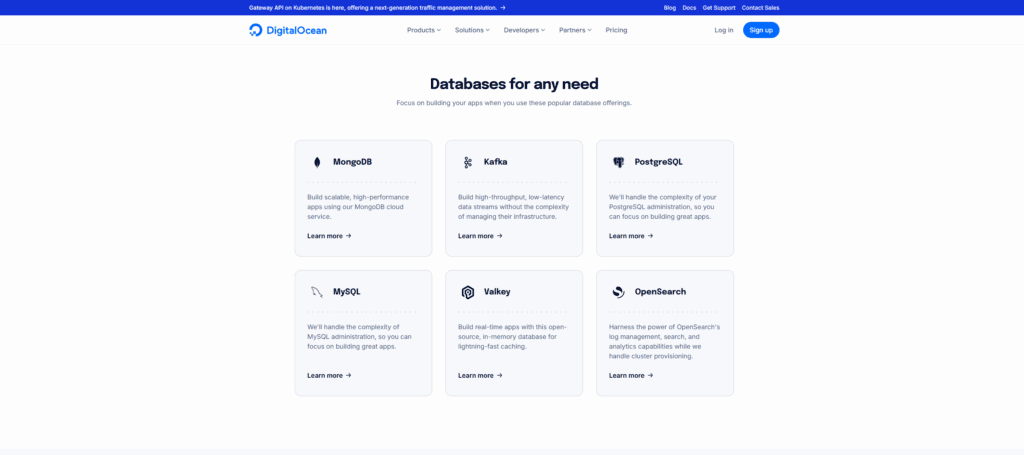The image size is (1024, 455).
Task: Click the Databases for any need heading
Action: [514, 84]
